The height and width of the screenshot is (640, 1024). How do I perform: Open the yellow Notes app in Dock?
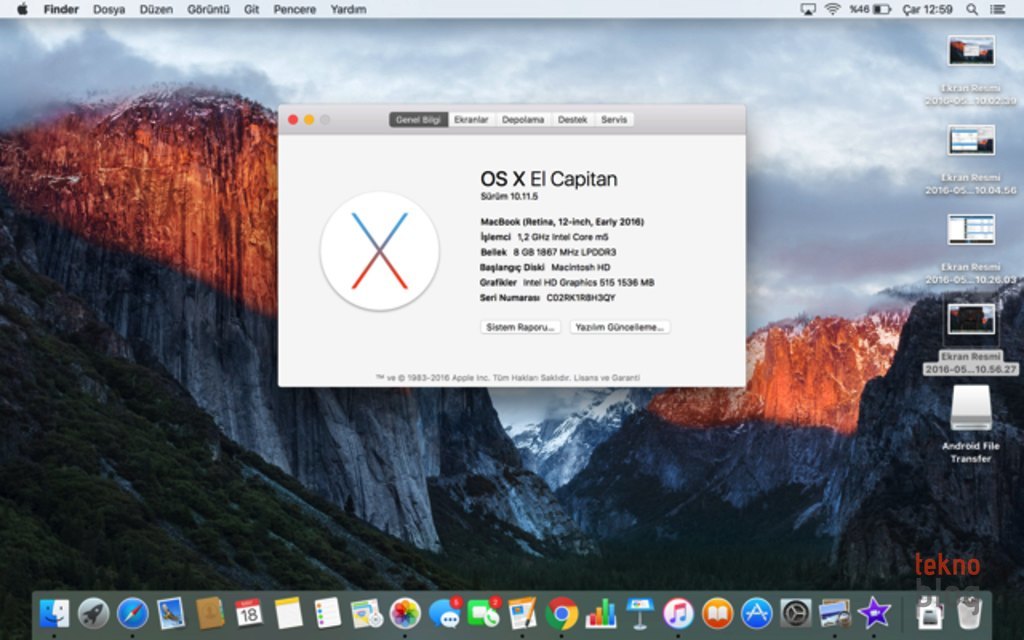click(x=288, y=613)
